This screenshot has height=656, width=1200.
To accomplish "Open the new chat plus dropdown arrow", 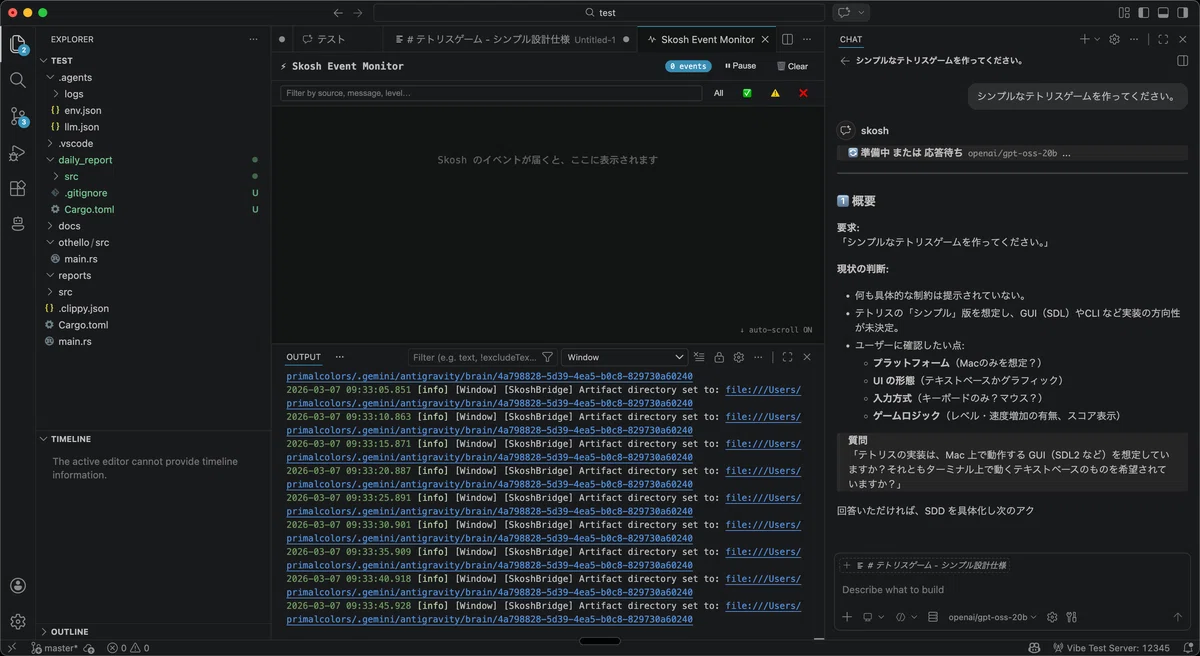I will 1098,40.
